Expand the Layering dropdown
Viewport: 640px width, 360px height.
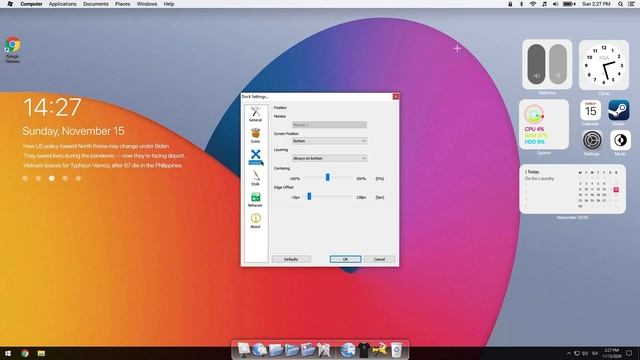(x=329, y=158)
